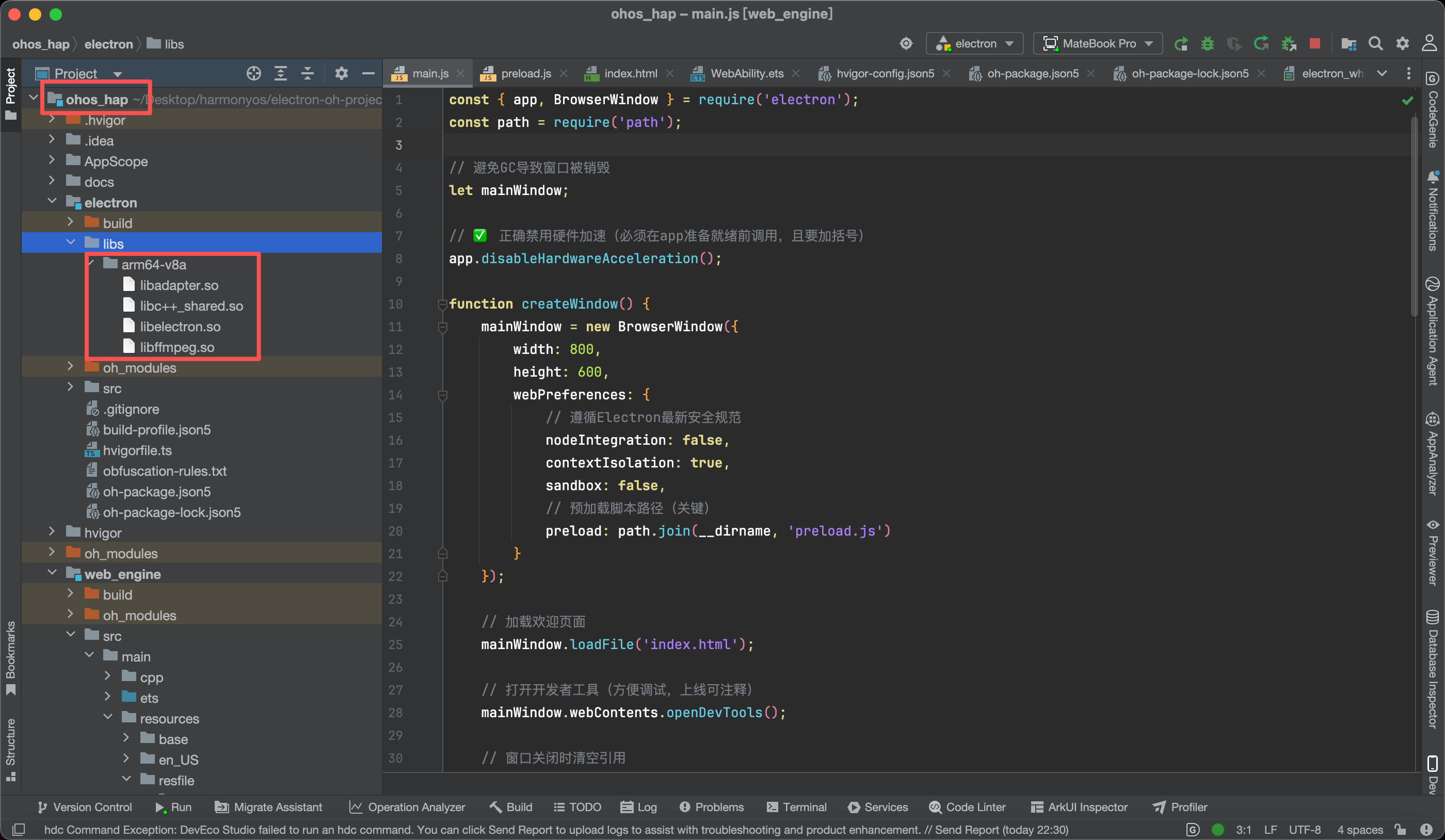1445x840 pixels.
Task: Expand the AppScope folder in tree
Action: pos(52,161)
